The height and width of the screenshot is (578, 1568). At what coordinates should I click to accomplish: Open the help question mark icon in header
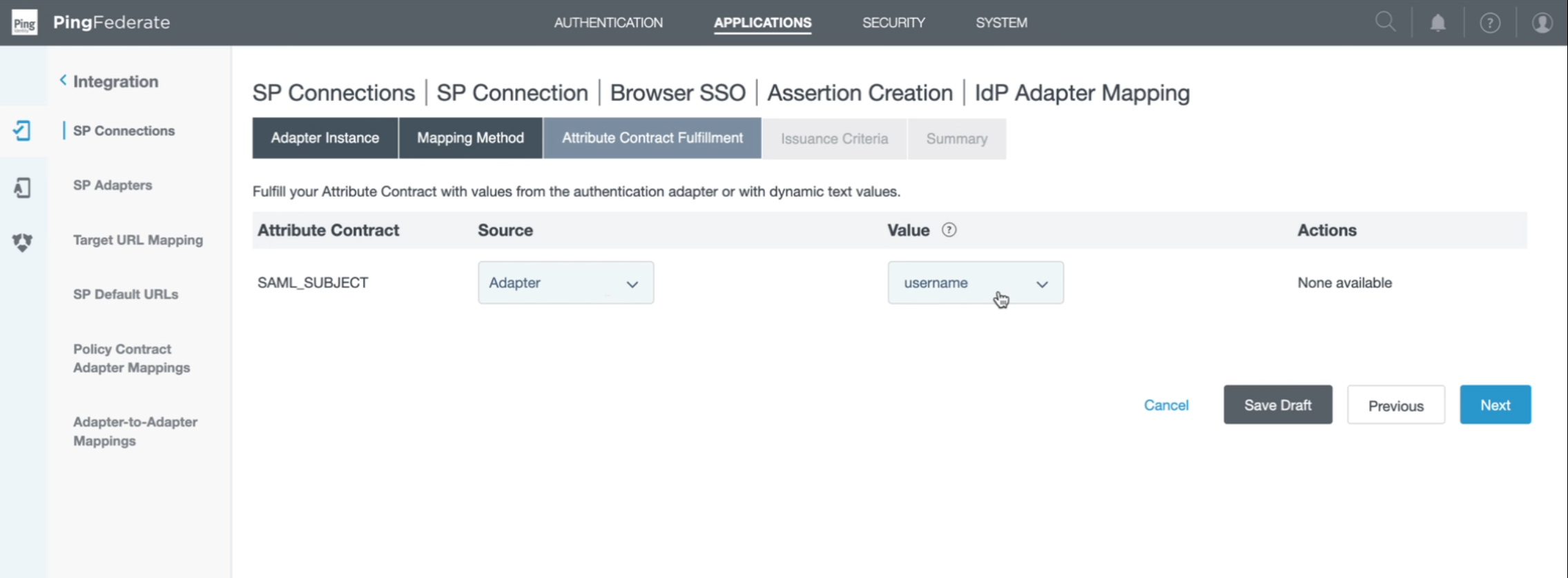(x=1489, y=23)
